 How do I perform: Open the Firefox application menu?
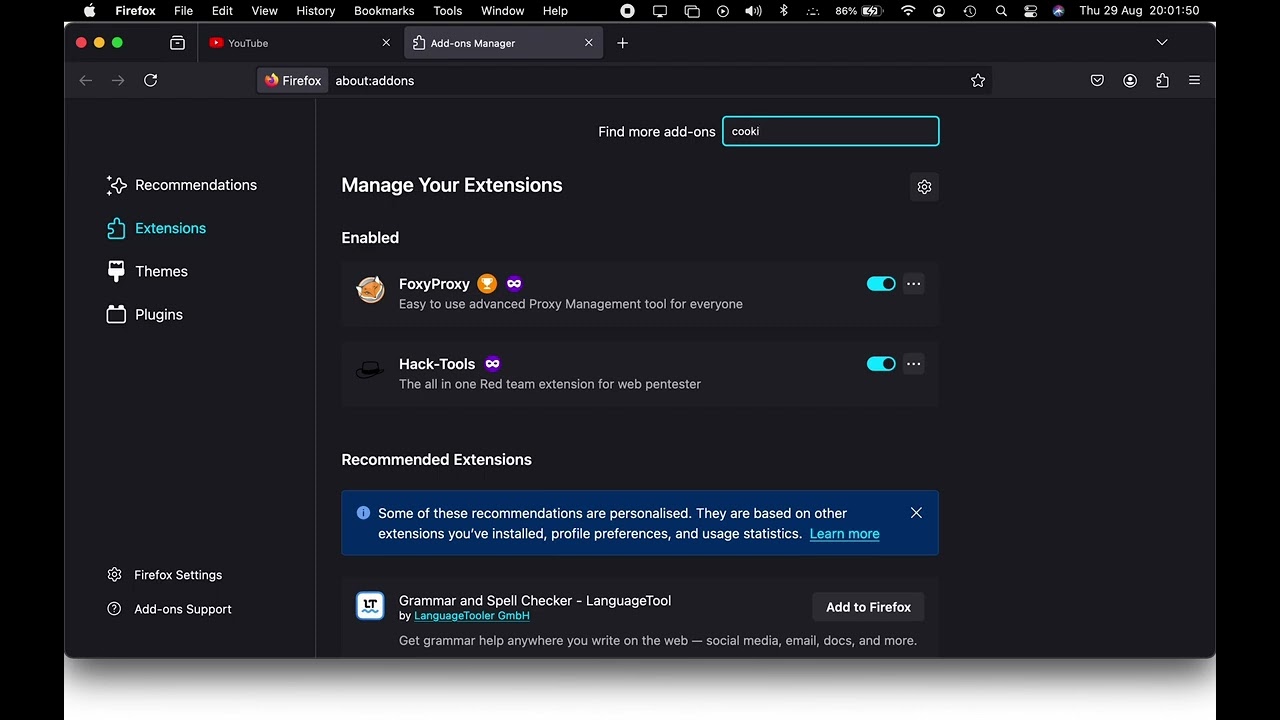(x=135, y=11)
